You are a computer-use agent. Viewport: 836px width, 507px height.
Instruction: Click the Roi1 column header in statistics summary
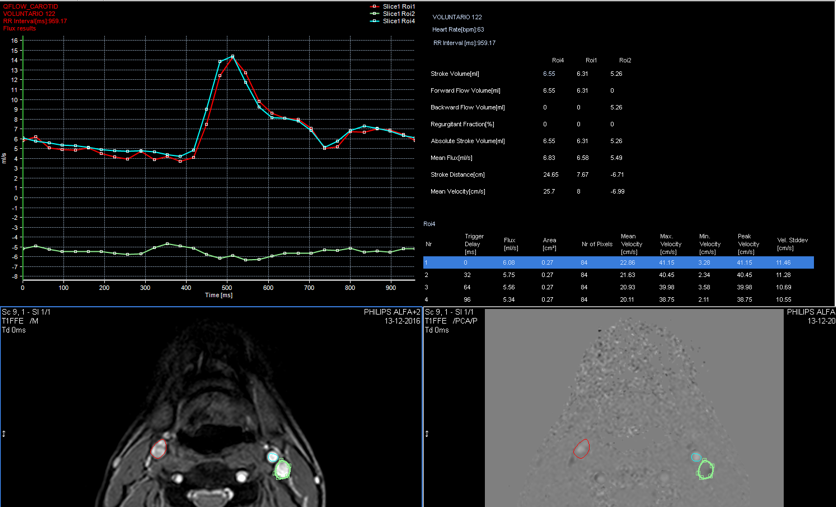(x=591, y=60)
